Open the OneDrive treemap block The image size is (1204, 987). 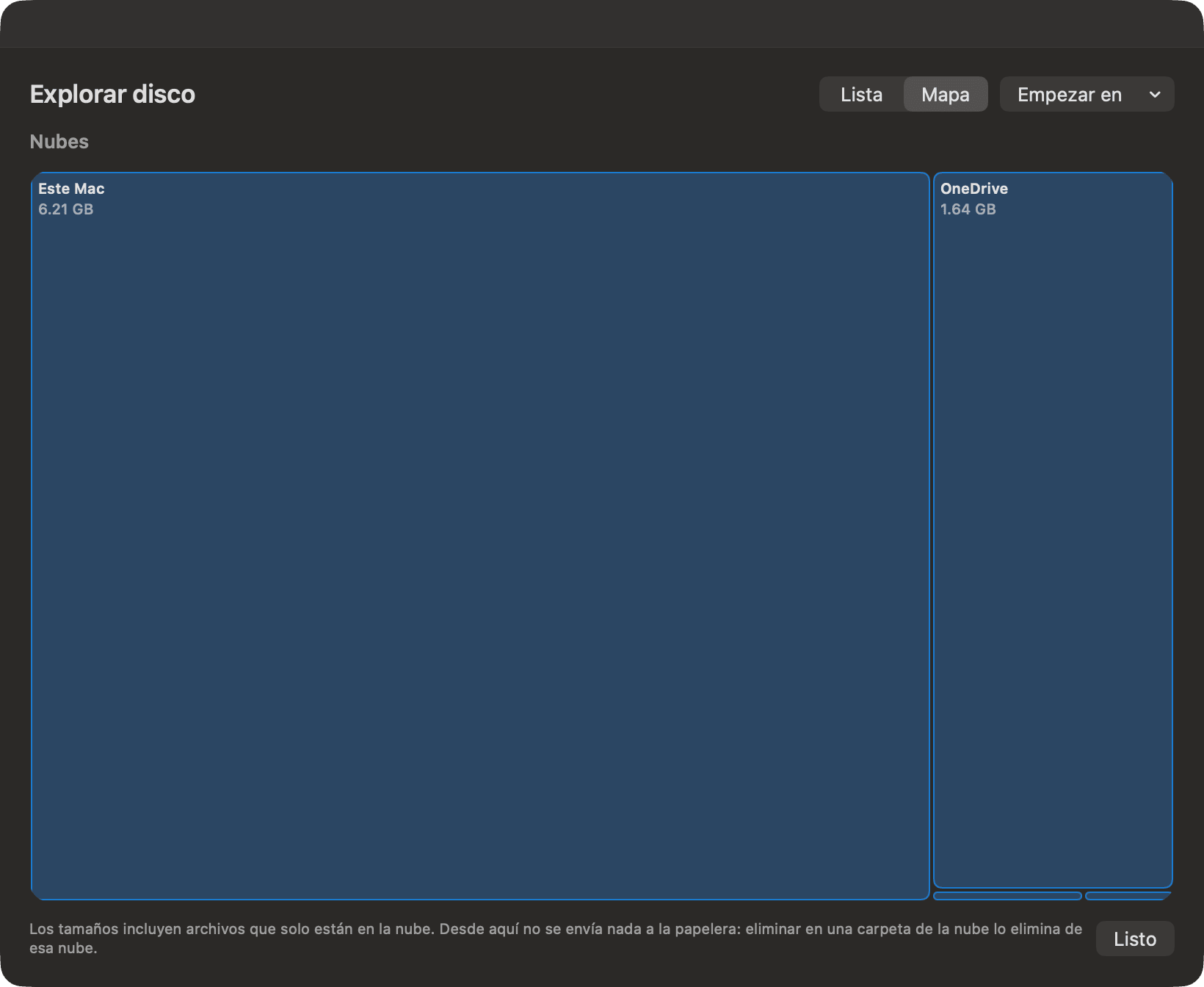tap(1053, 530)
